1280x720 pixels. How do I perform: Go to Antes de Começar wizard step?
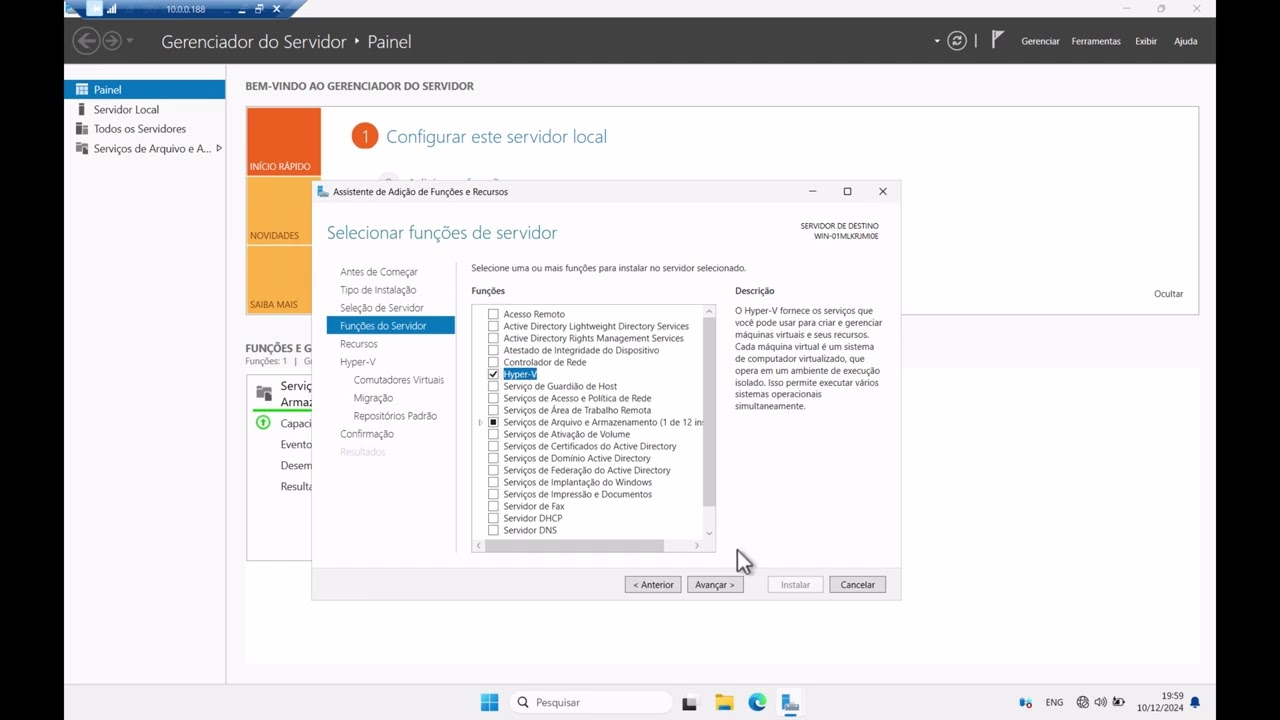(x=379, y=272)
